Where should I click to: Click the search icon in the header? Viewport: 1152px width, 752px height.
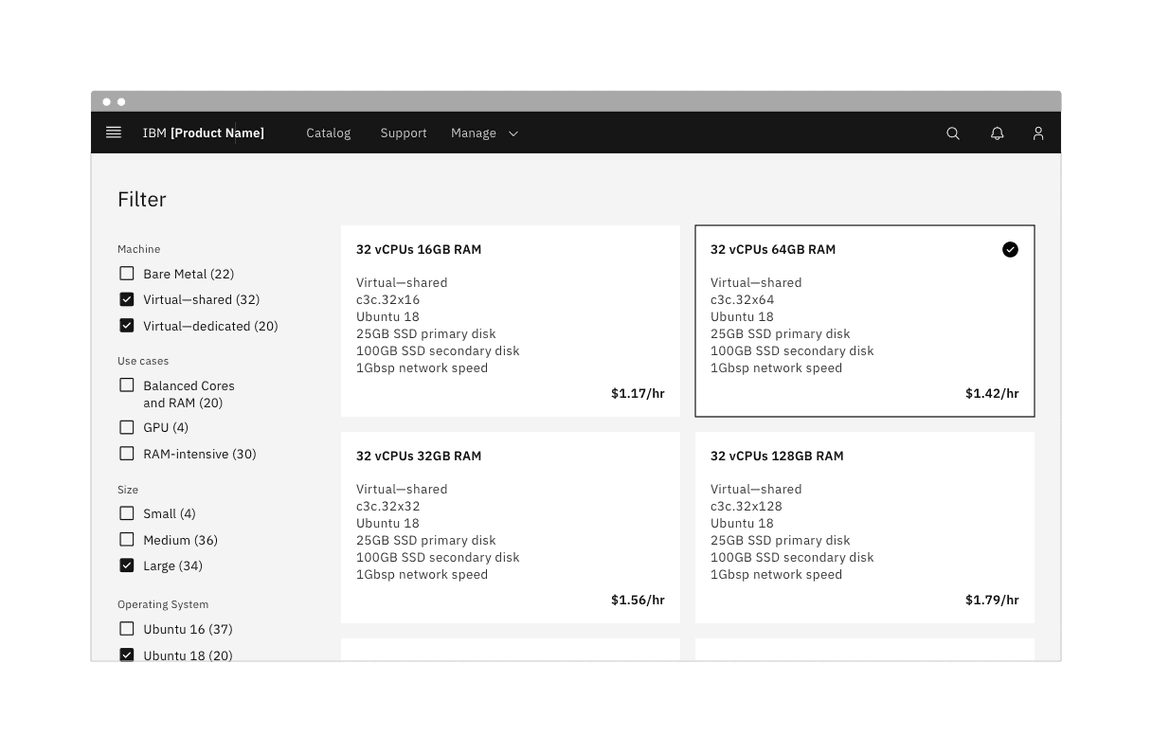(x=952, y=132)
